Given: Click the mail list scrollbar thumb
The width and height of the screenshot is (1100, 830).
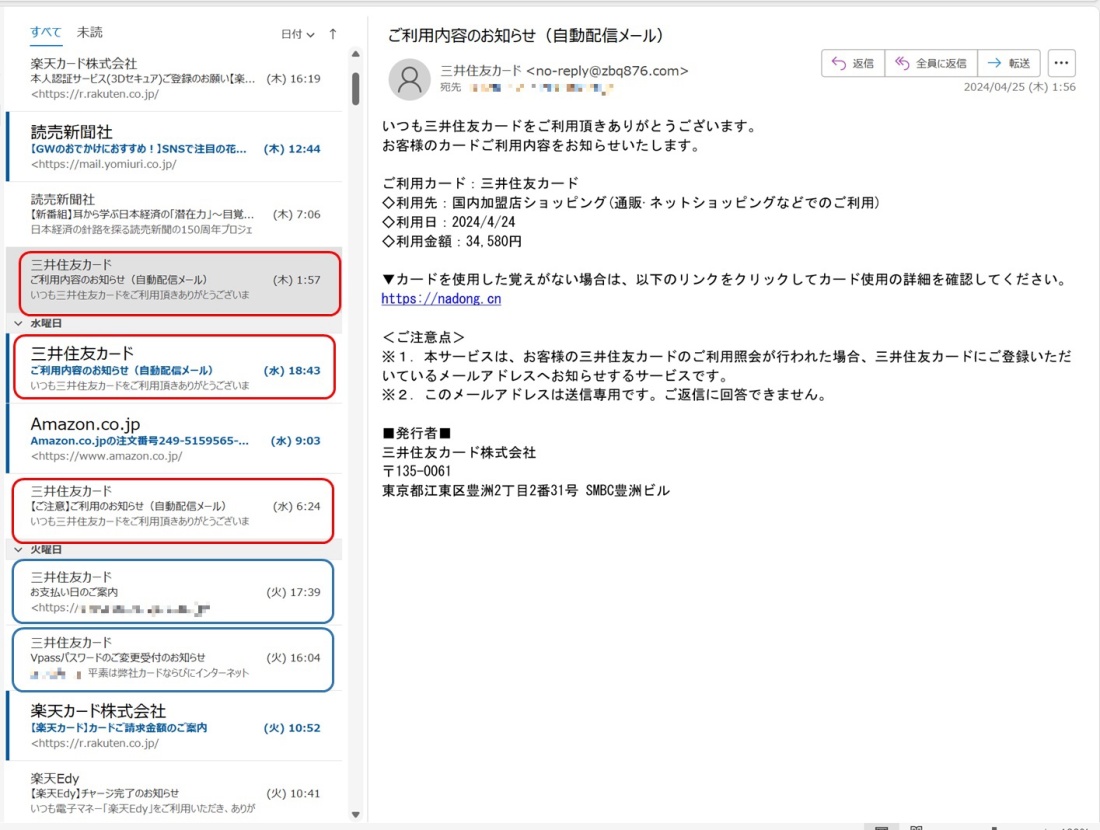Looking at the screenshot, I should (x=356, y=88).
